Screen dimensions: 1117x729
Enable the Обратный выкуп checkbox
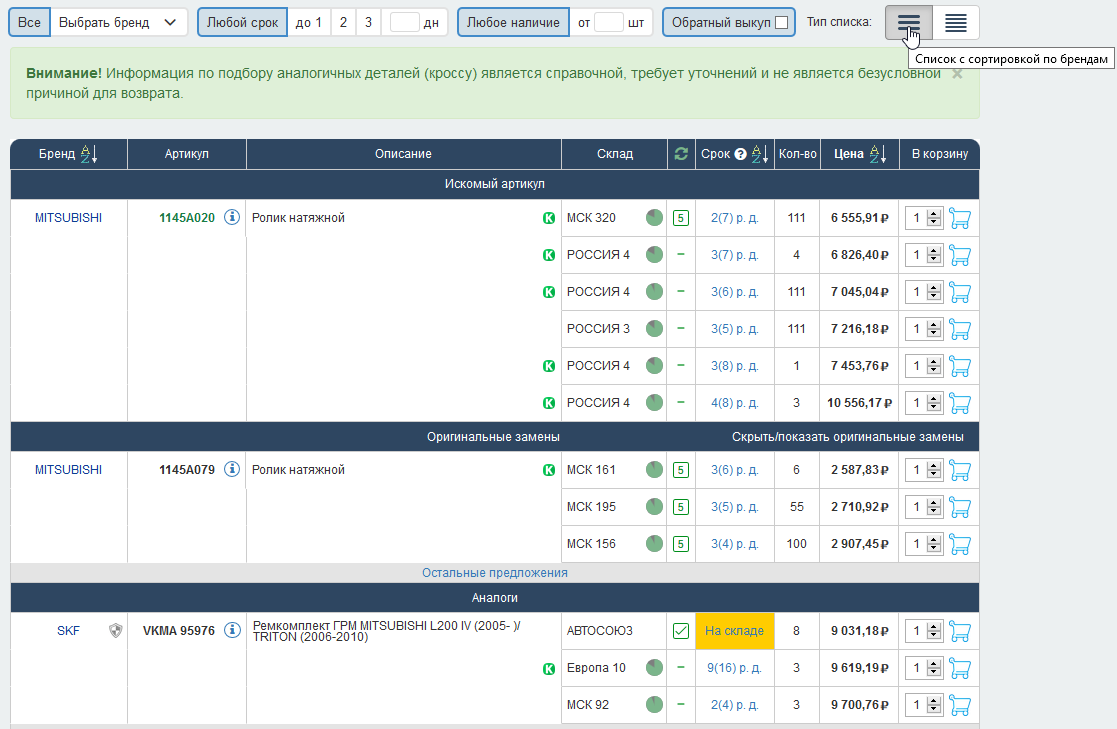pyautogui.click(x=781, y=22)
